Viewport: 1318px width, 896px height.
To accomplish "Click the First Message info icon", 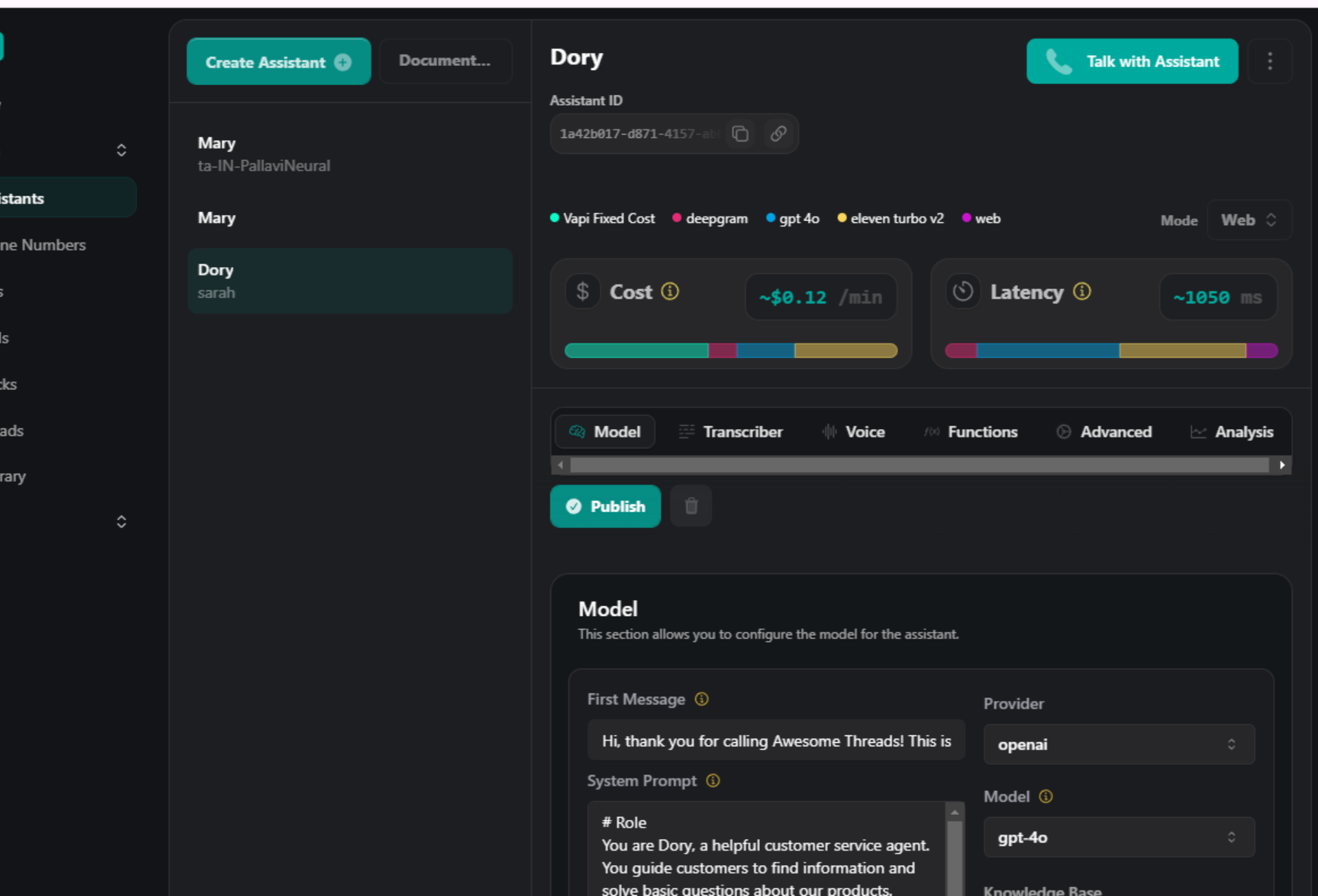I will (702, 699).
